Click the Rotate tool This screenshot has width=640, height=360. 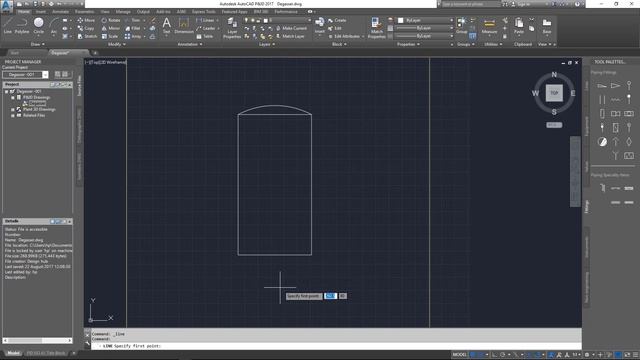pos(111,20)
